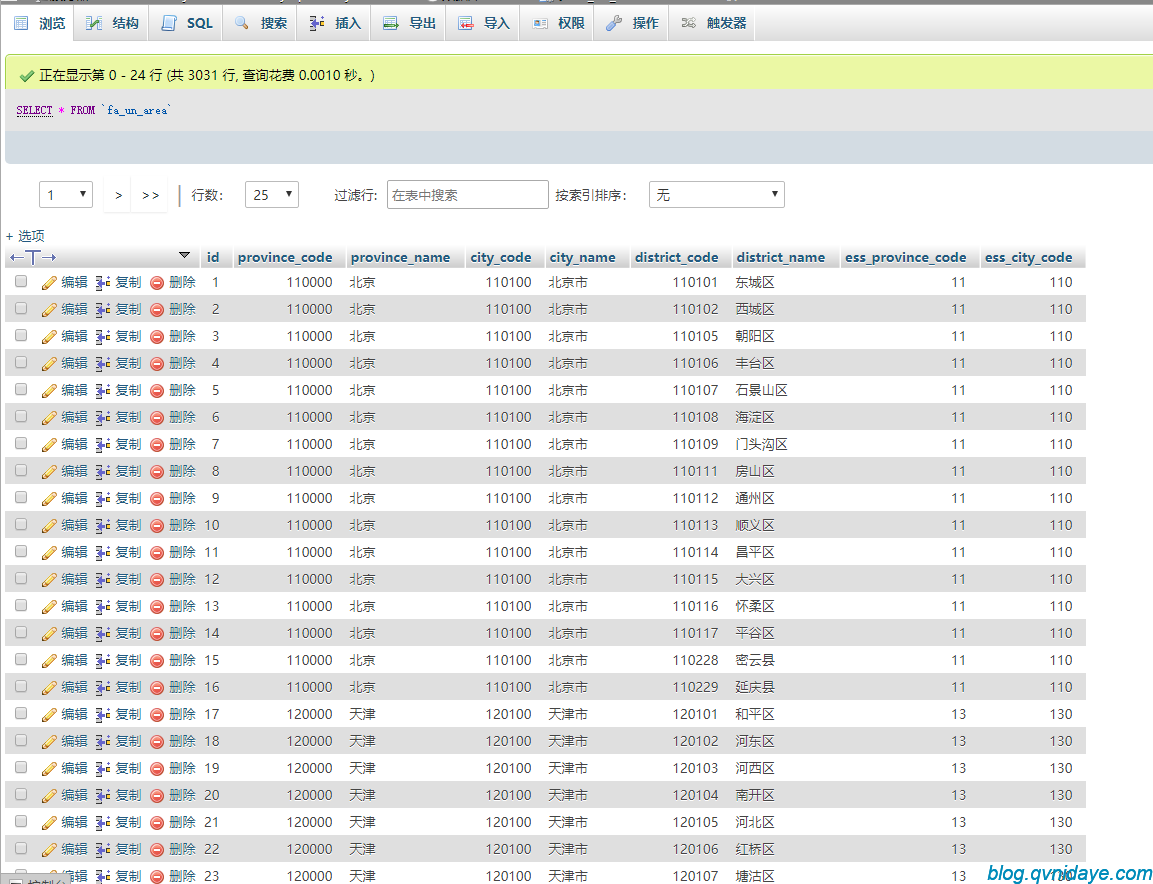1153x884 pixels.
Task: Click the red delete icon for row id 3
Action: [157, 337]
